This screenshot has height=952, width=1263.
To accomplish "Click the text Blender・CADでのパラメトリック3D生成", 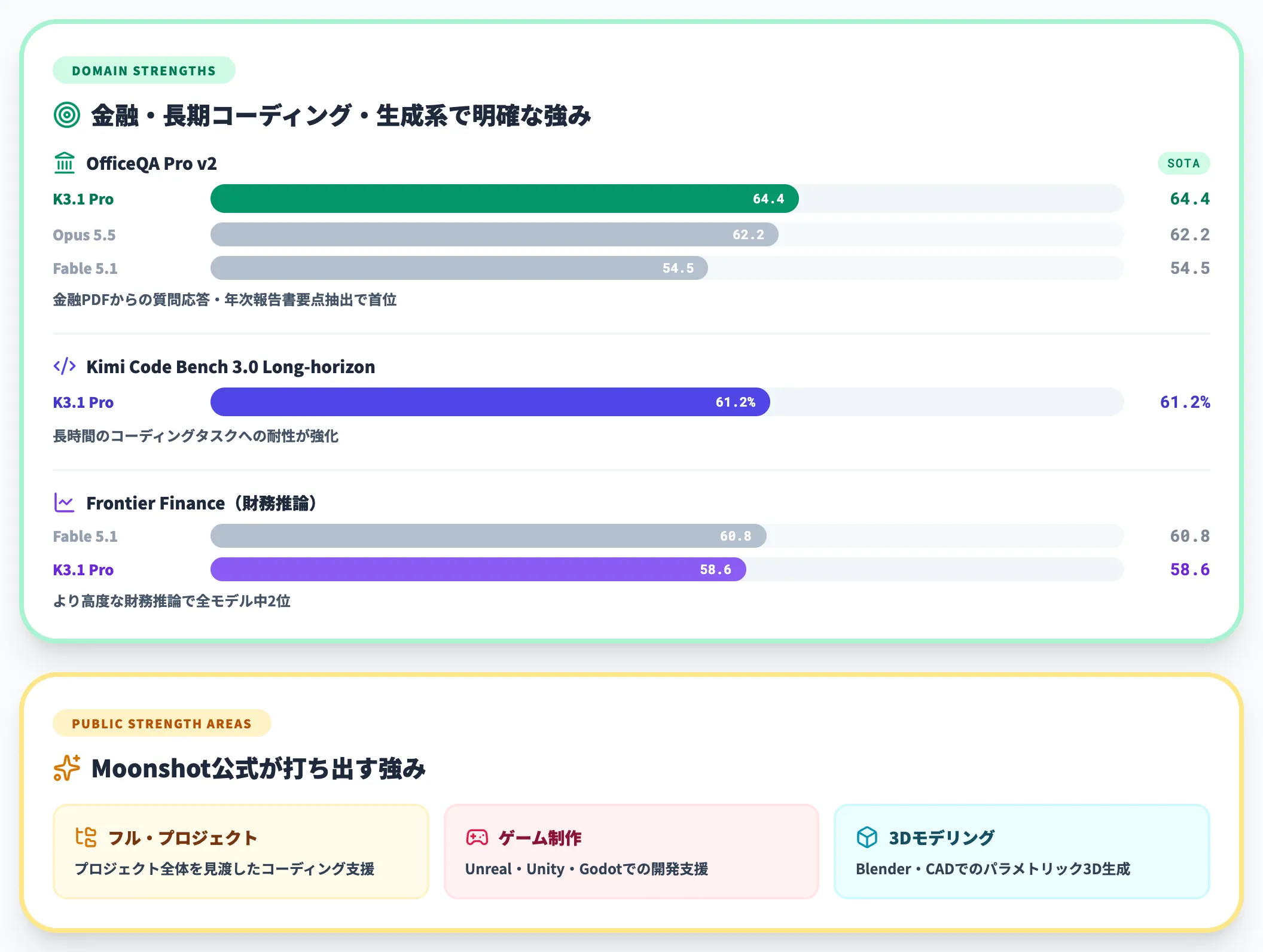I will 993,869.
